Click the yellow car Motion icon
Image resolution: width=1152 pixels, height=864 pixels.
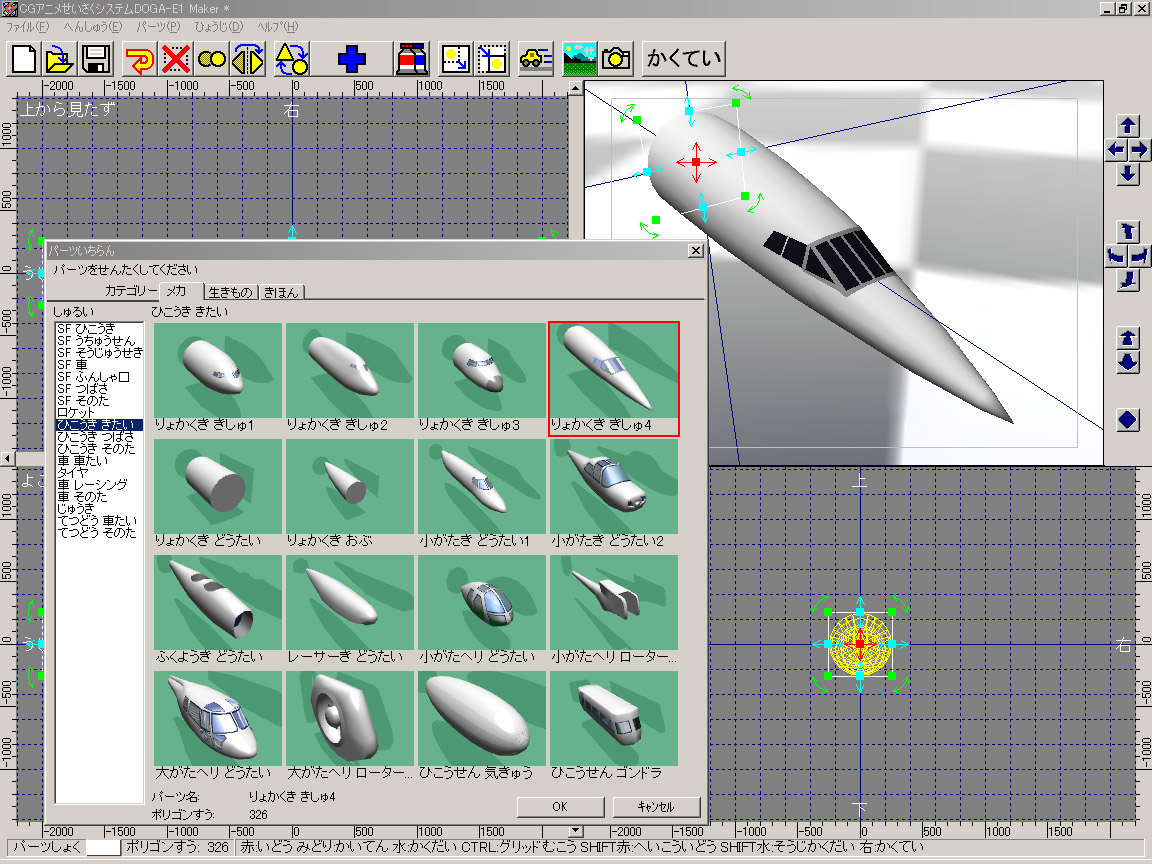(x=536, y=59)
